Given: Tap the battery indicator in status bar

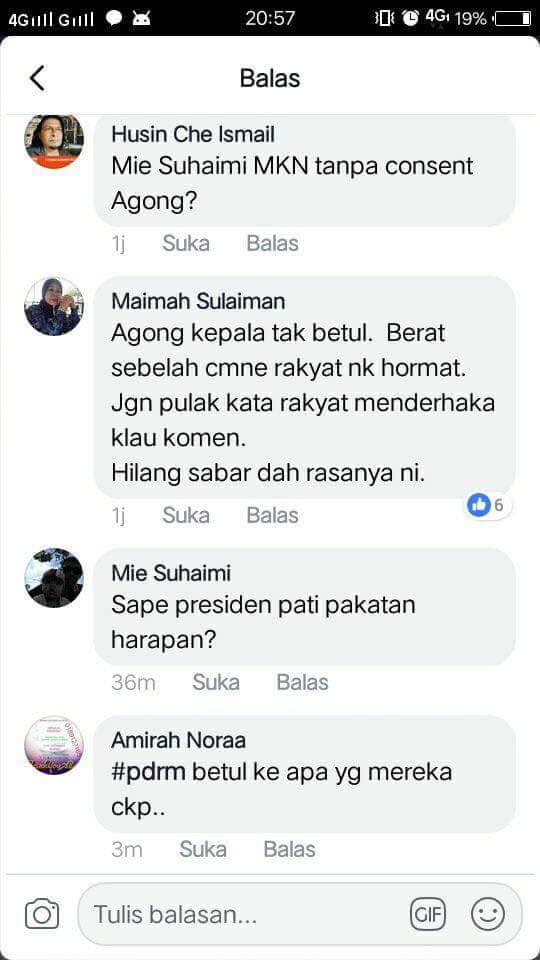Looking at the screenshot, I should (513, 19).
